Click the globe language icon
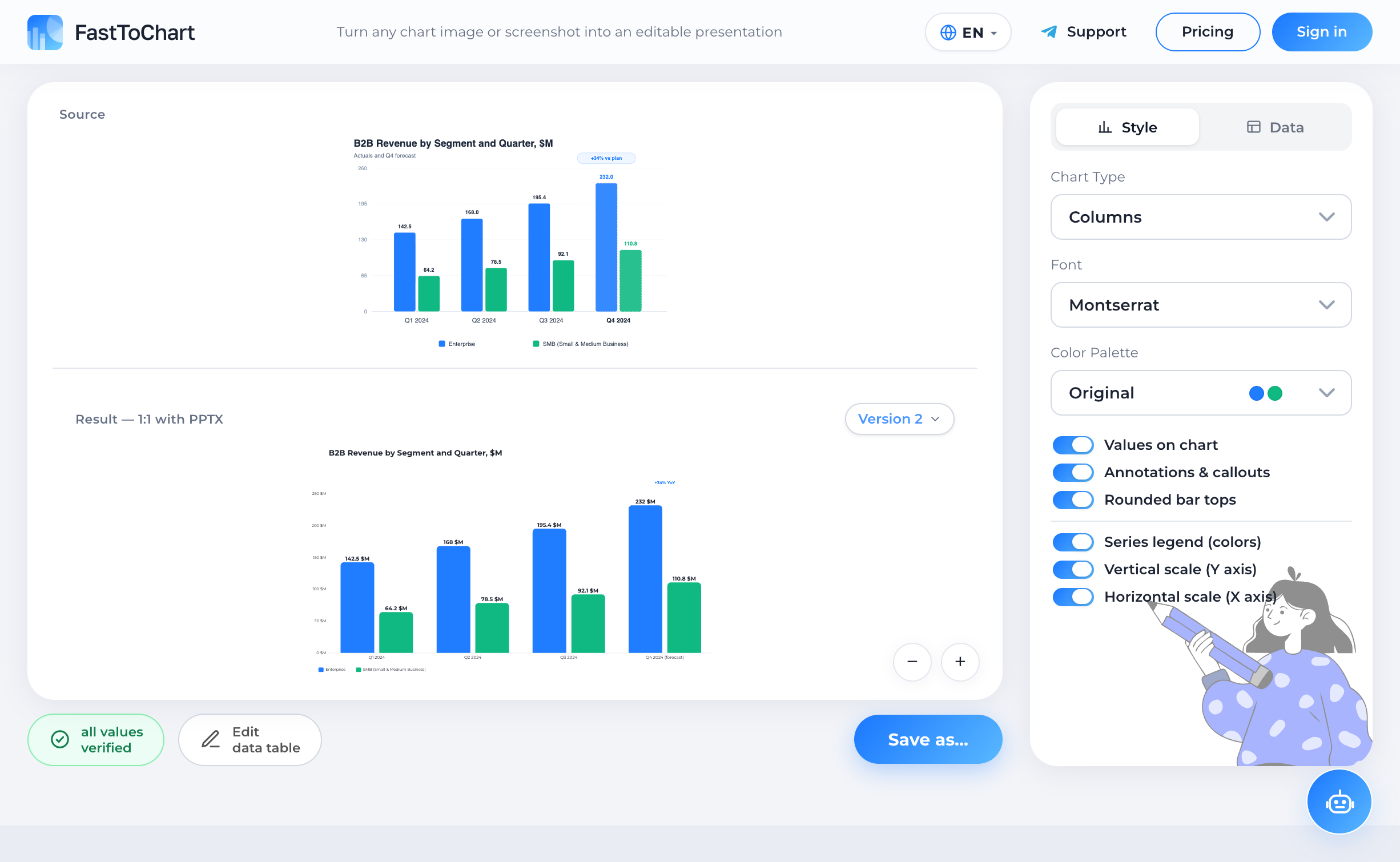Image resolution: width=1400 pixels, height=862 pixels. pos(948,33)
